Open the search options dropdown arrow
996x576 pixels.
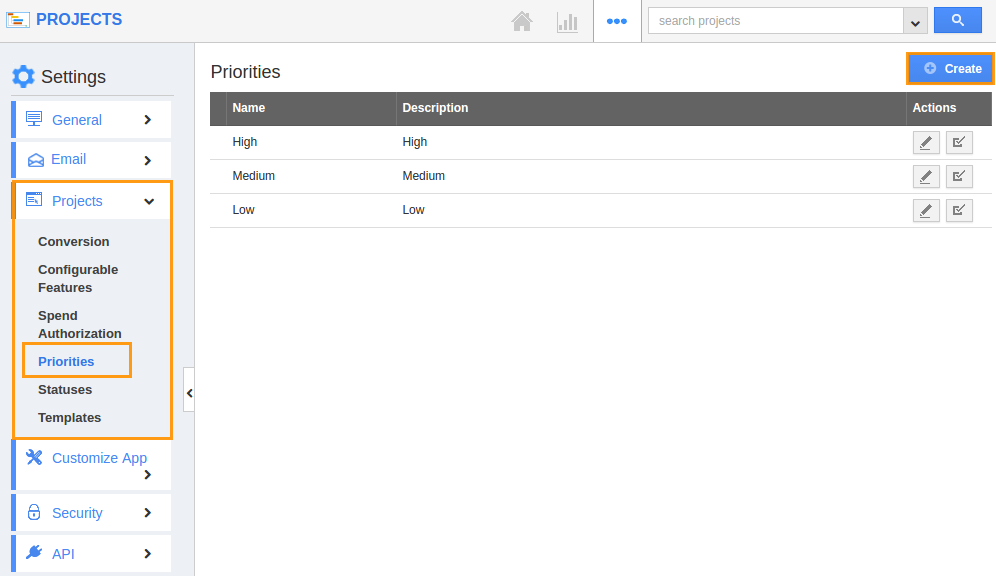(915, 21)
